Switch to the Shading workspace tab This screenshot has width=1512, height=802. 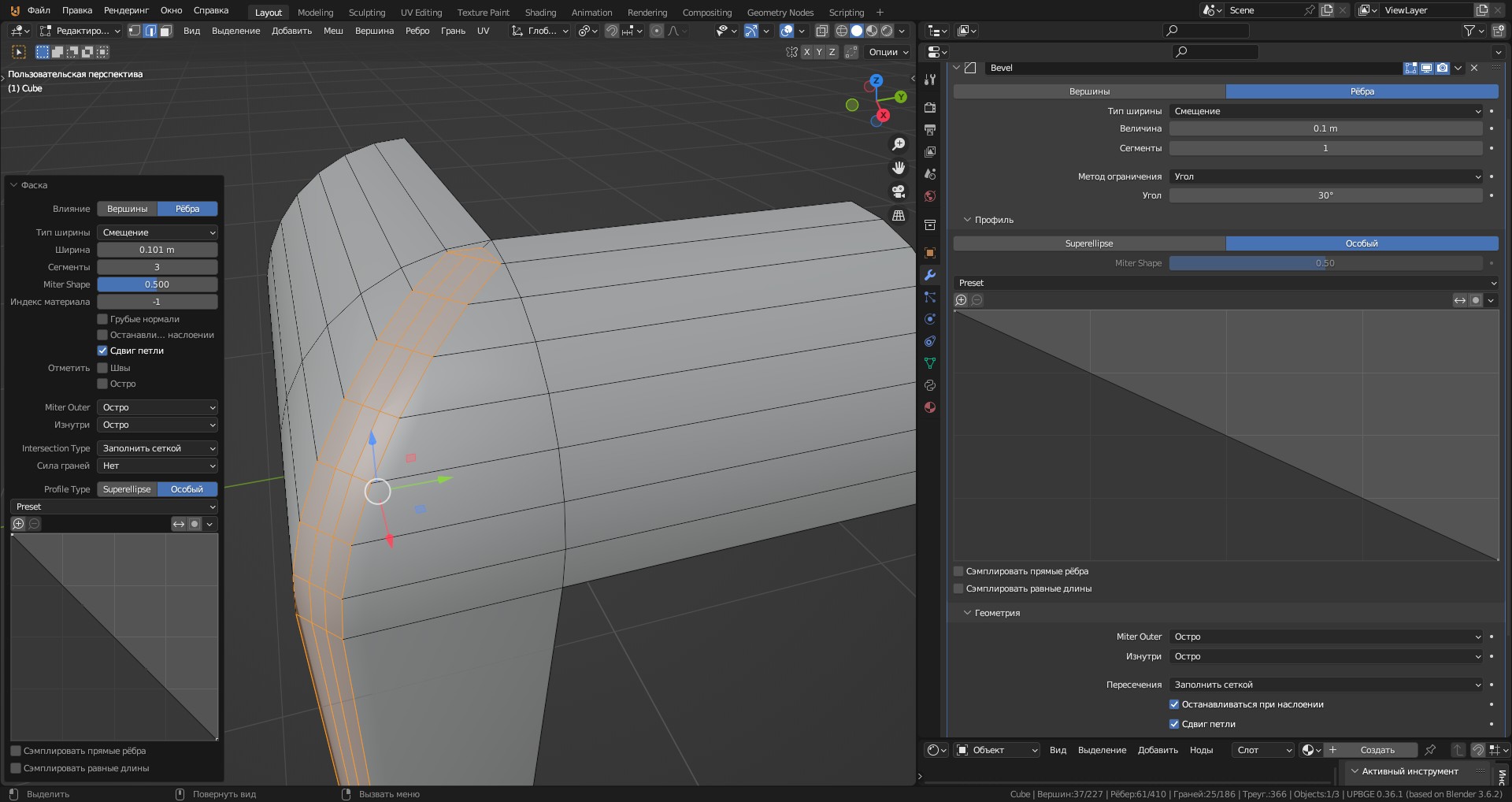[x=540, y=13]
